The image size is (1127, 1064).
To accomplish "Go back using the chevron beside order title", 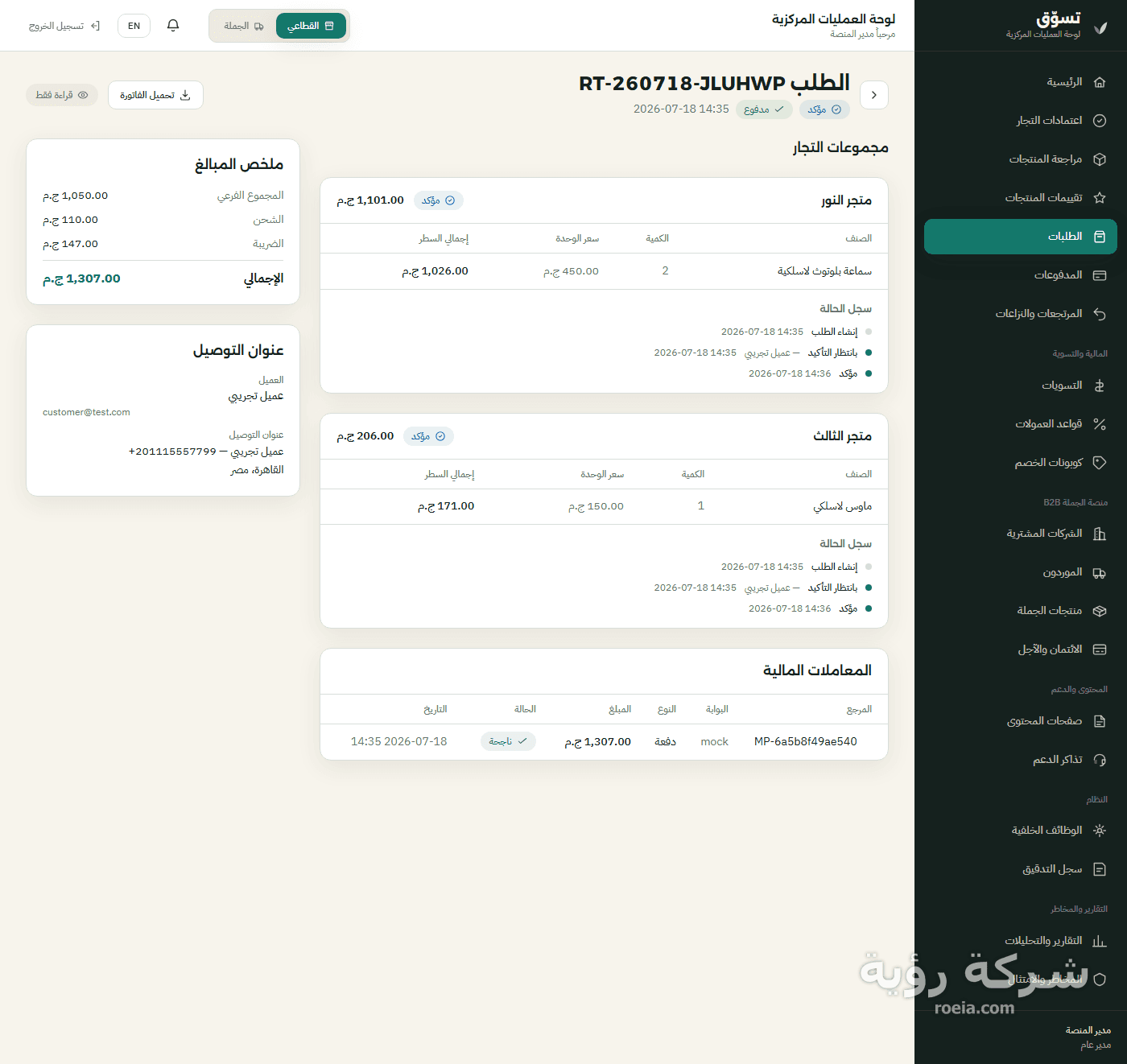I will click(874, 95).
